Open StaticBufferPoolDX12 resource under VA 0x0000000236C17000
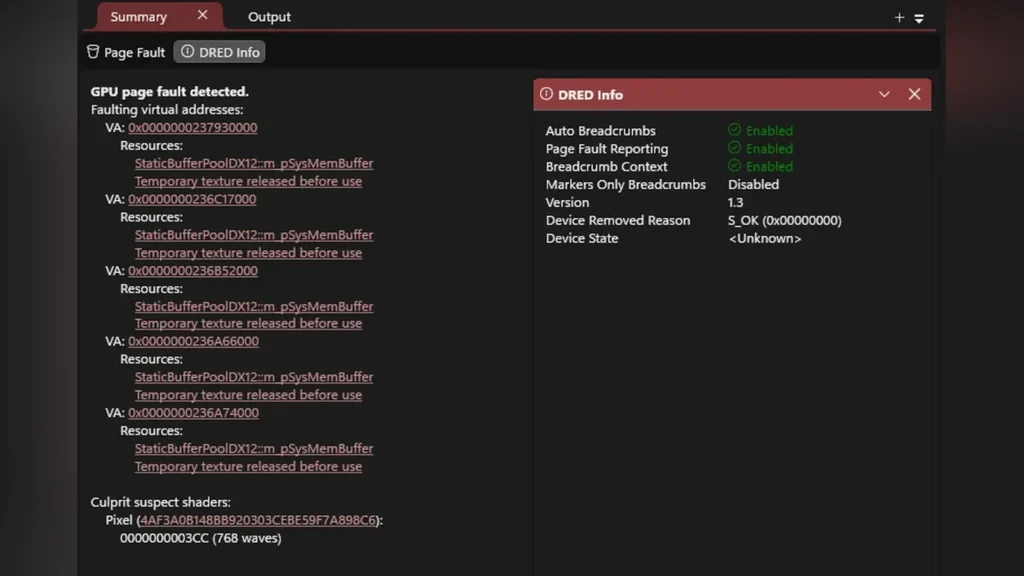Image resolution: width=1024 pixels, height=576 pixels. coord(254,234)
